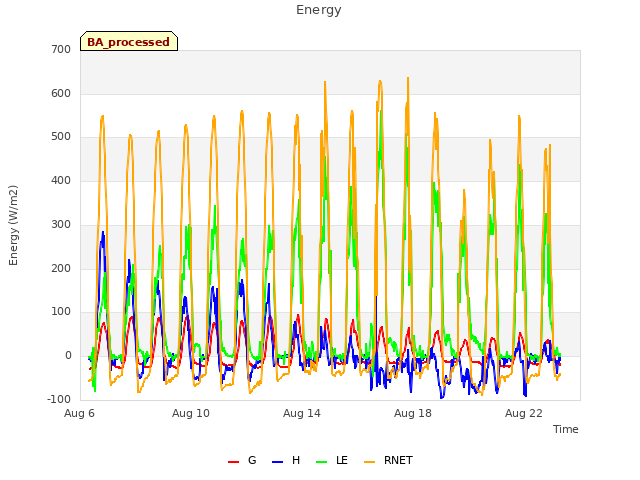Click the 500 y-axis tick label
This screenshot has width=640, height=480.
[61, 137]
